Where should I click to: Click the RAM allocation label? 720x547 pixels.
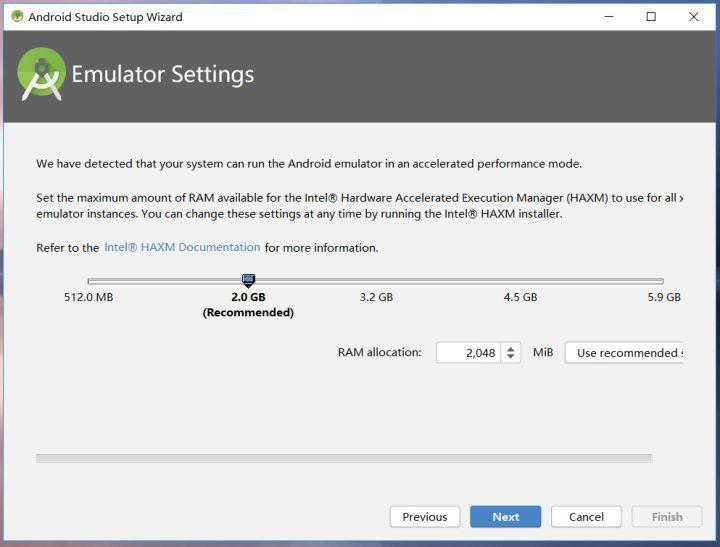pos(379,352)
